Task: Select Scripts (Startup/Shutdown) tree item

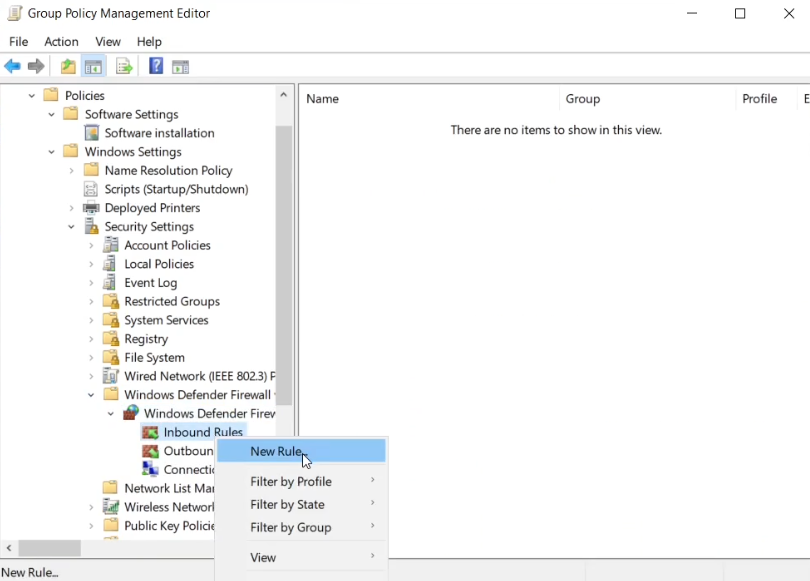Action: tap(176, 189)
